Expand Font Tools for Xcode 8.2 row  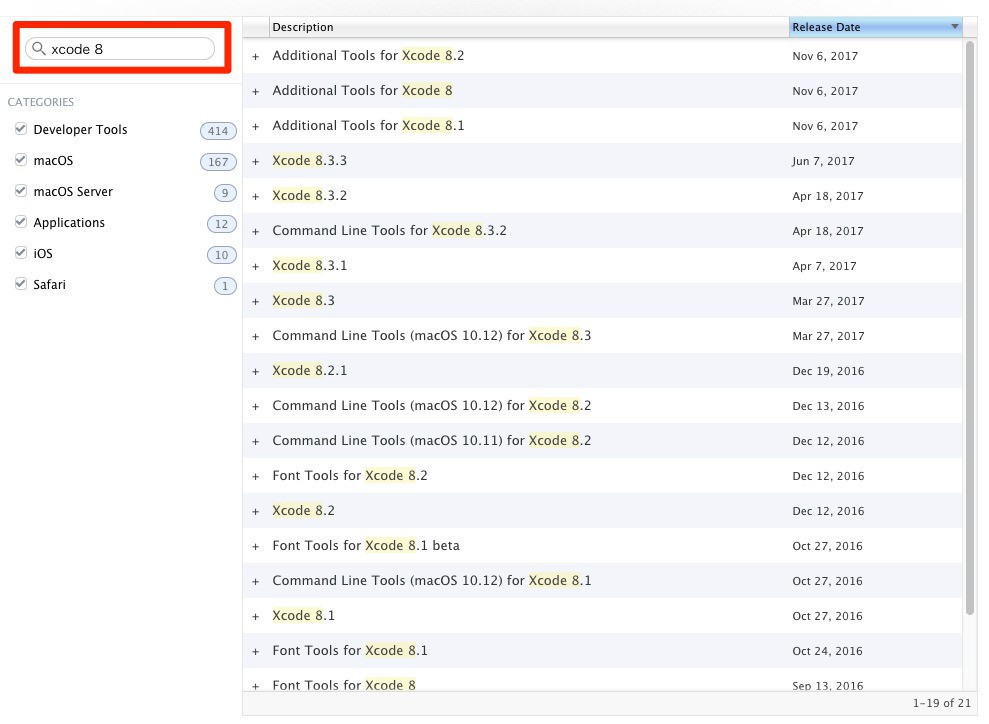pyautogui.click(x=255, y=477)
